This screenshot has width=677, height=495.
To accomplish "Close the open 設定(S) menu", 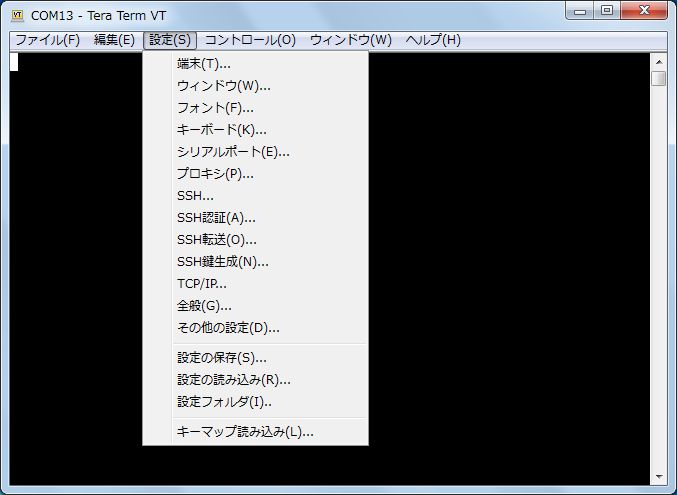I will [170, 40].
